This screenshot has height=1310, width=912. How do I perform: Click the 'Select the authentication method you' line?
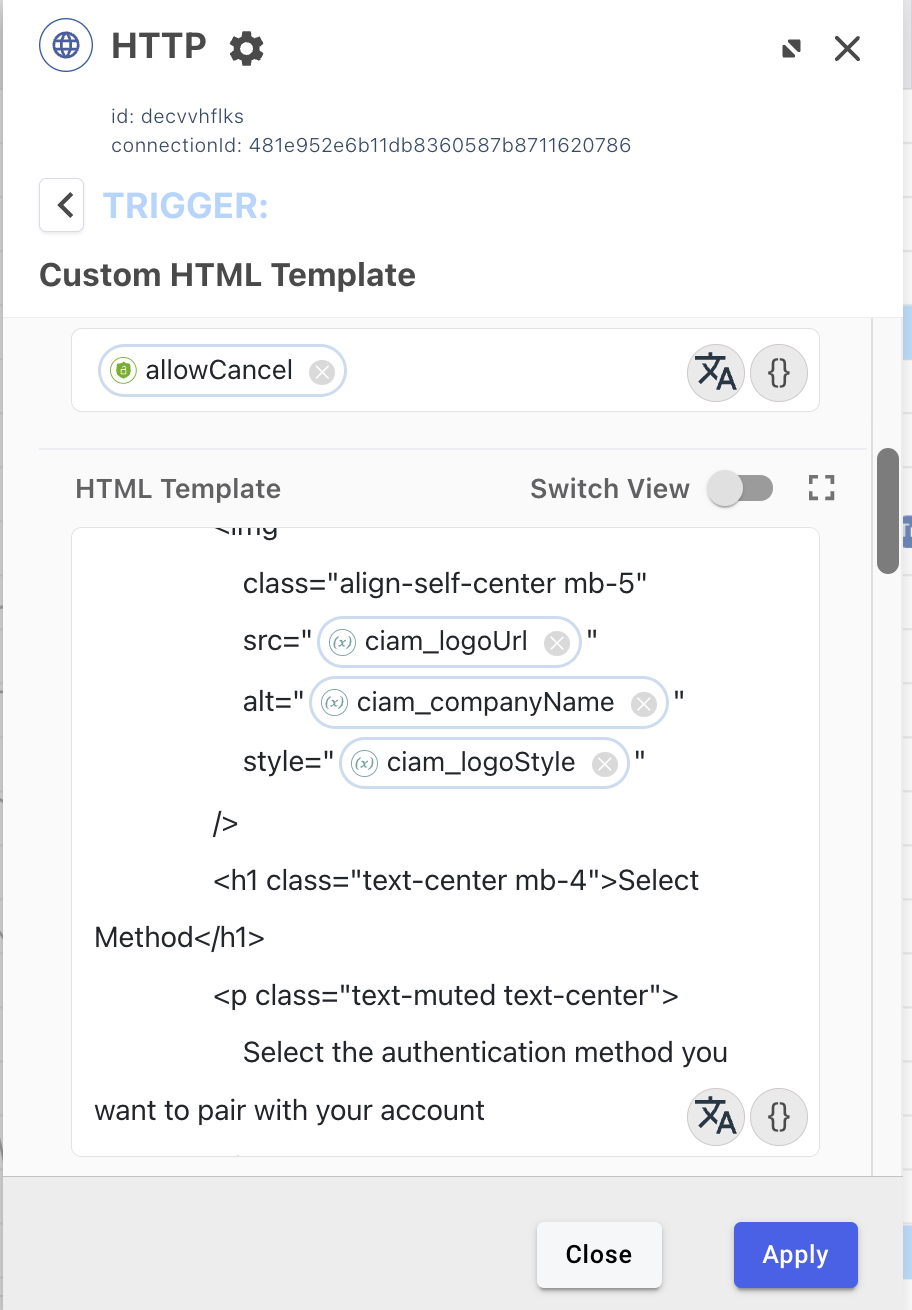tap(485, 1053)
